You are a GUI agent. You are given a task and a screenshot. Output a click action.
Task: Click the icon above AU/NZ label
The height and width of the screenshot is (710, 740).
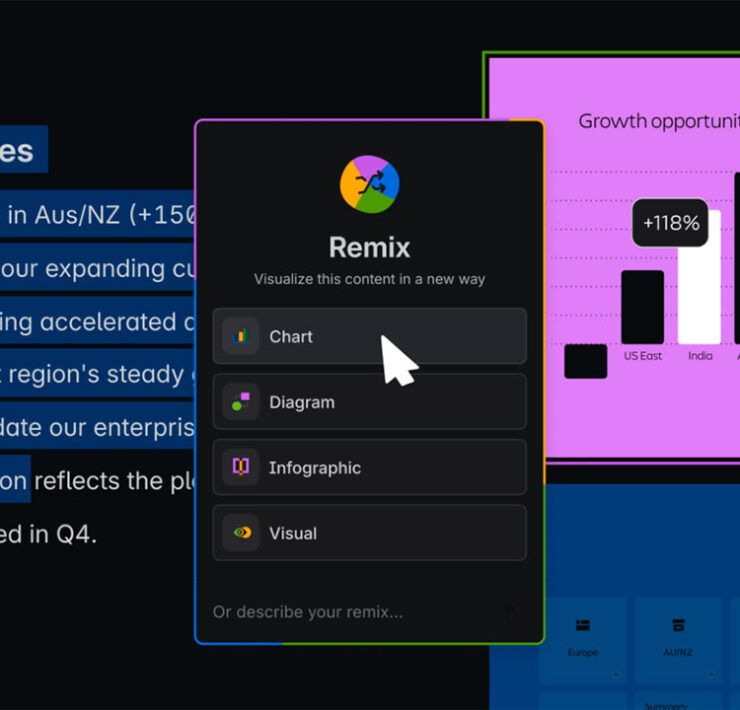pyautogui.click(x=678, y=625)
